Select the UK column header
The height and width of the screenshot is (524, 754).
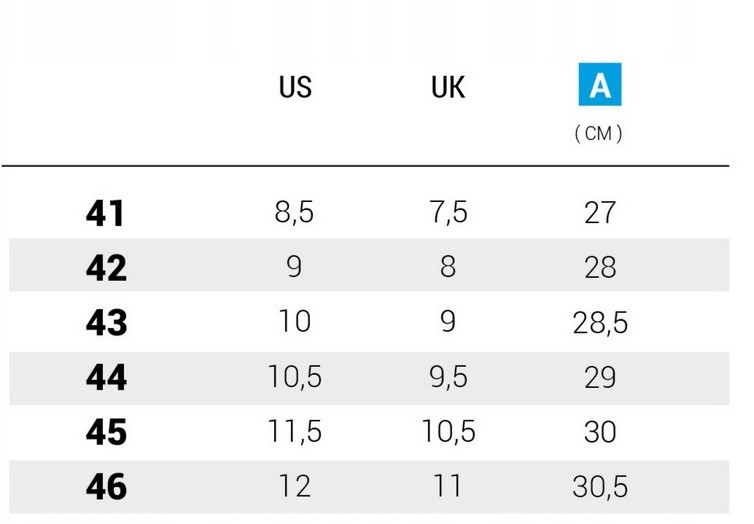pos(447,88)
